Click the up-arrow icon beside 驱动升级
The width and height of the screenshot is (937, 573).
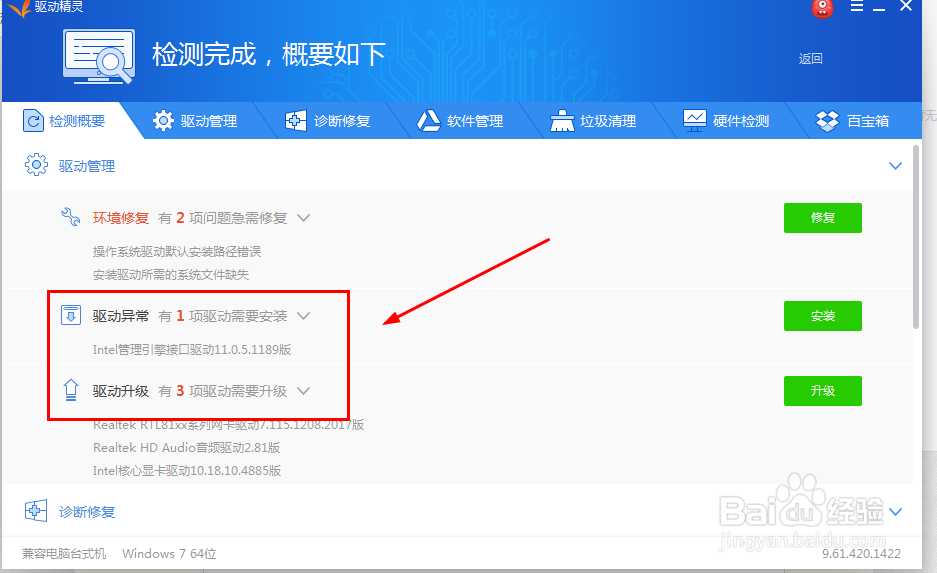(71, 390)
